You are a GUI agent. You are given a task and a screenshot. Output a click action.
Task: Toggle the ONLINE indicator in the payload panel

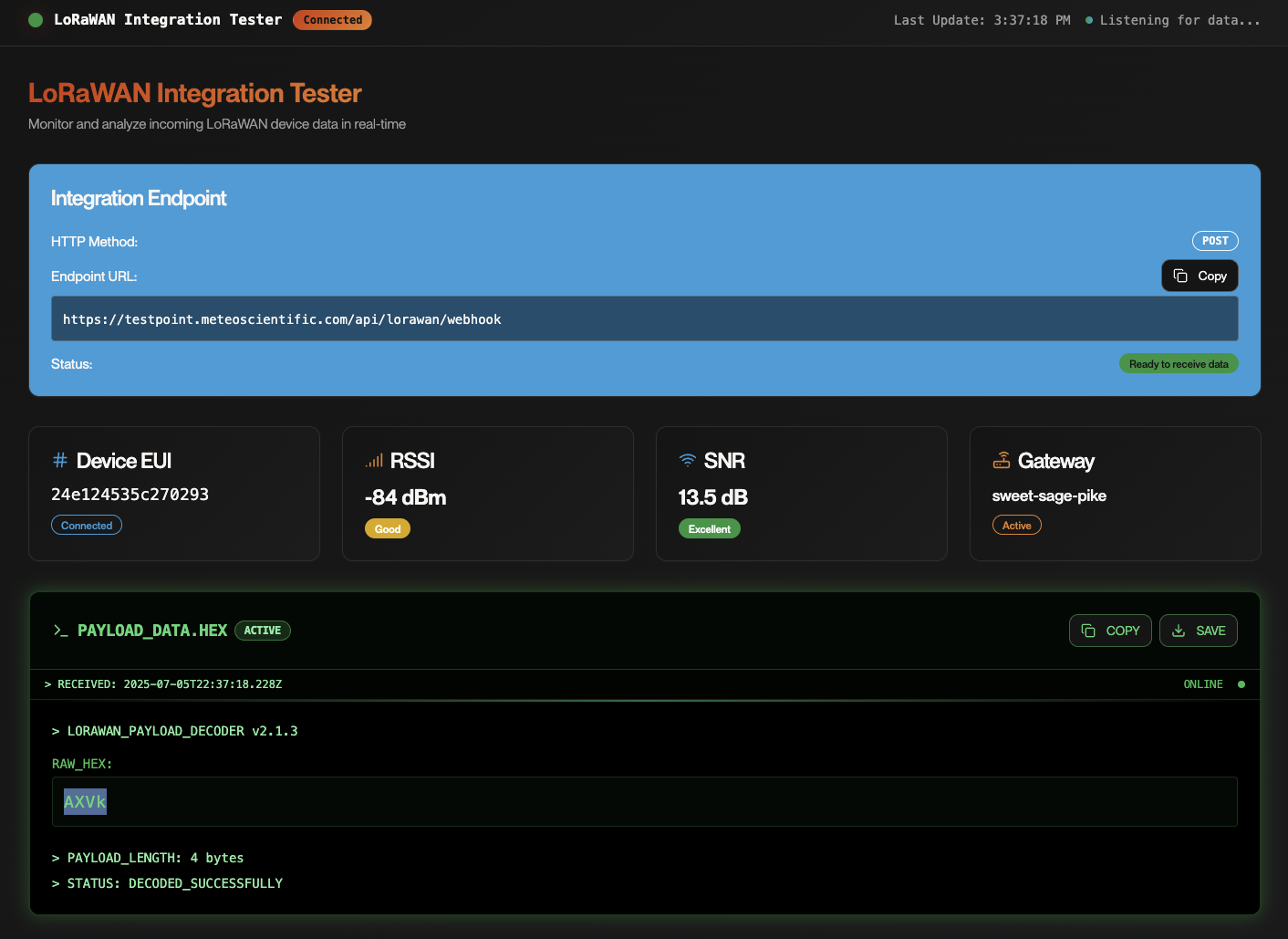tap(1216, 683)
